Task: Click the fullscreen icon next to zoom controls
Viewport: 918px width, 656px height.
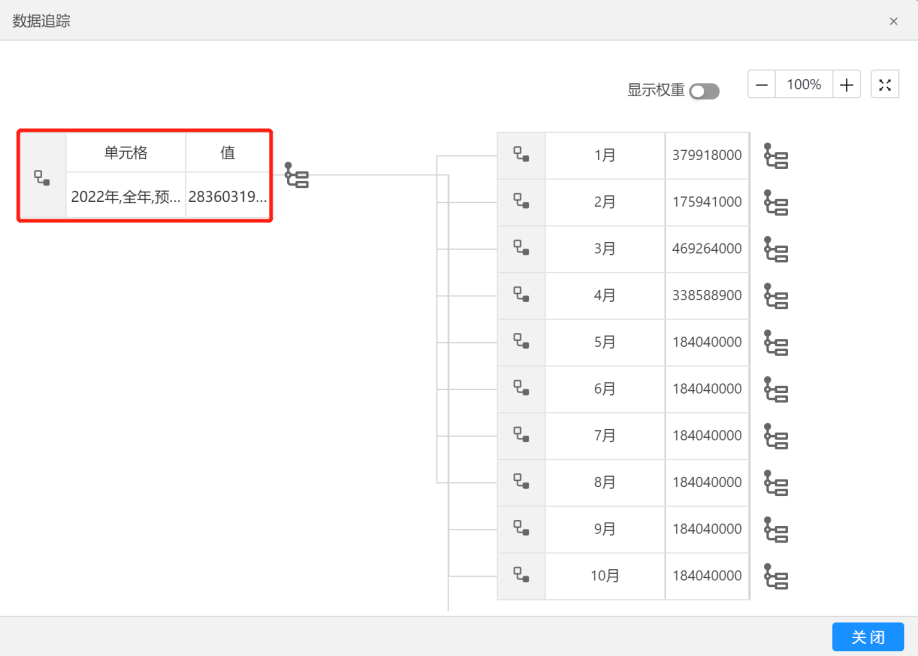Action: 885,85
